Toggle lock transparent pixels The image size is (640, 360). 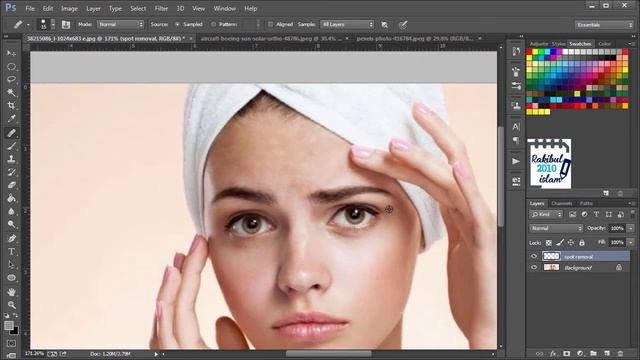click(549, 243)
